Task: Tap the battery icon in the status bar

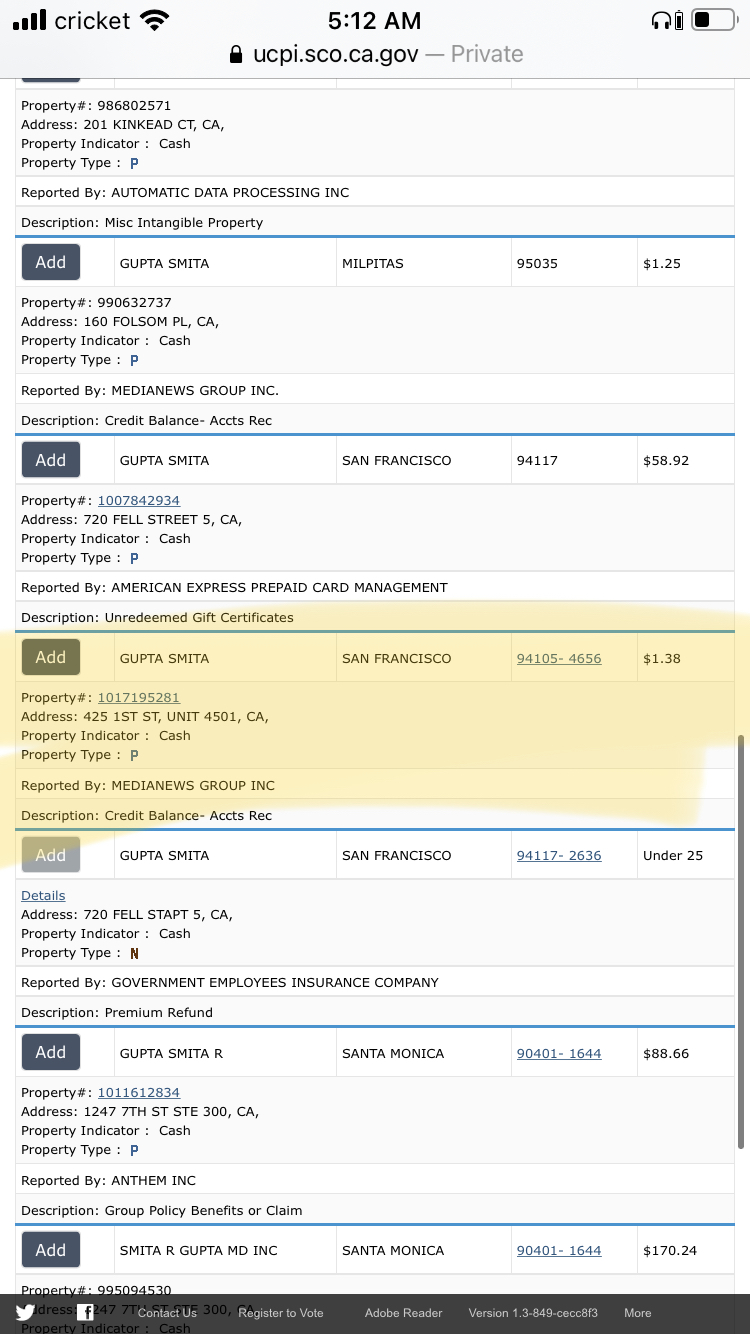Action: pyautogui.click(x=713, y=20)
